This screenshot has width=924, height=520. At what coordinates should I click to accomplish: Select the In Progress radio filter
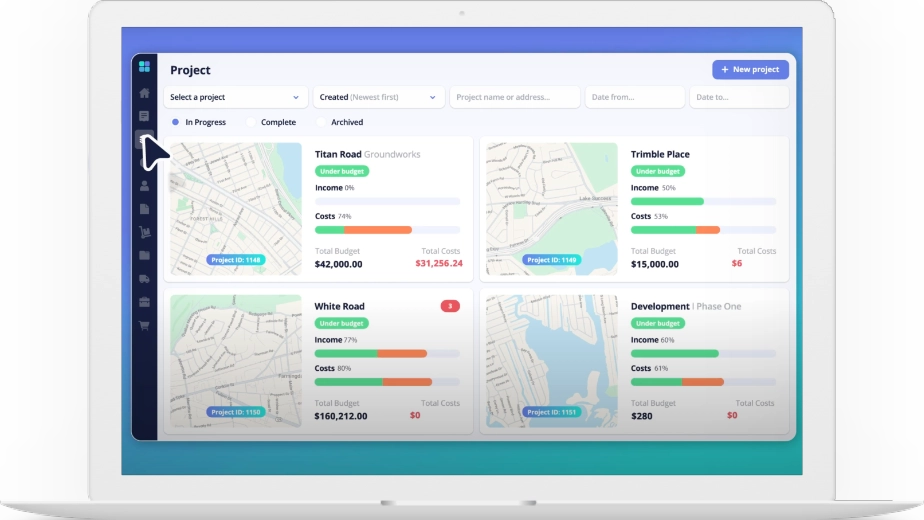pos(176,122)
